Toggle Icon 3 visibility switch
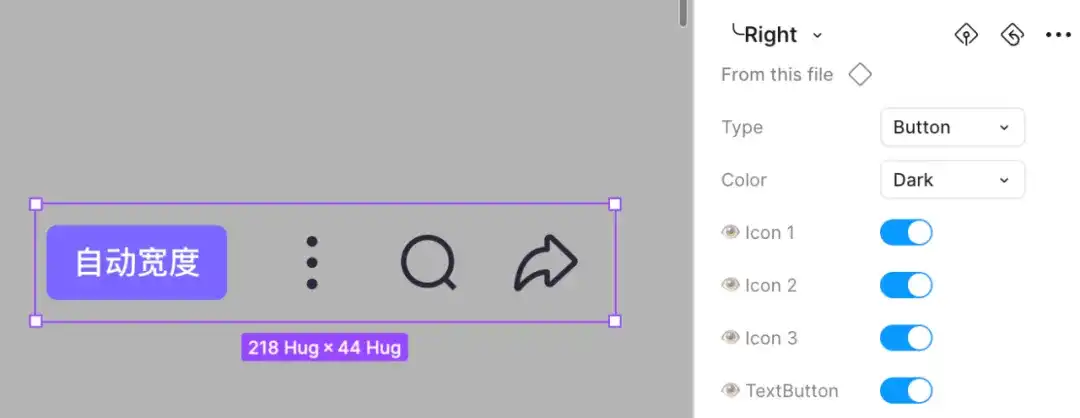The width and height of the screenshot is (1080, 418). coord(906,338)
